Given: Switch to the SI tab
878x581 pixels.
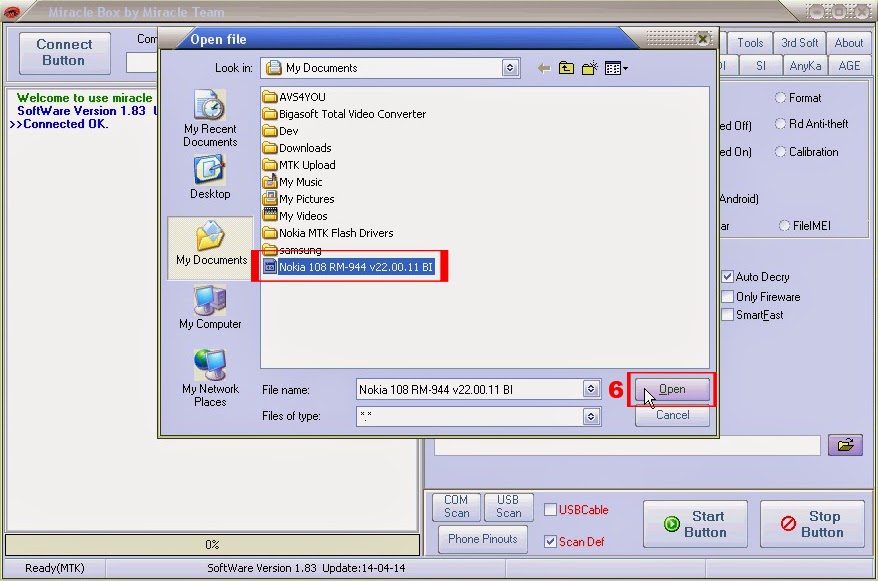Looking at the screenshot, I should (x=760, y=65).
